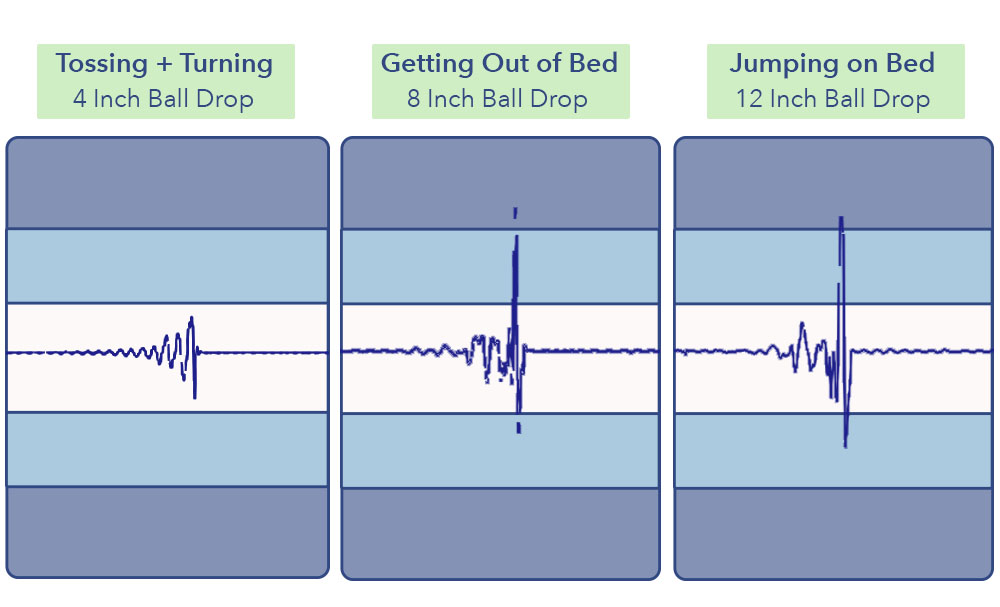
Task: Select the "Getting Out of Bed" heading
Action: [x=499, y=64]
